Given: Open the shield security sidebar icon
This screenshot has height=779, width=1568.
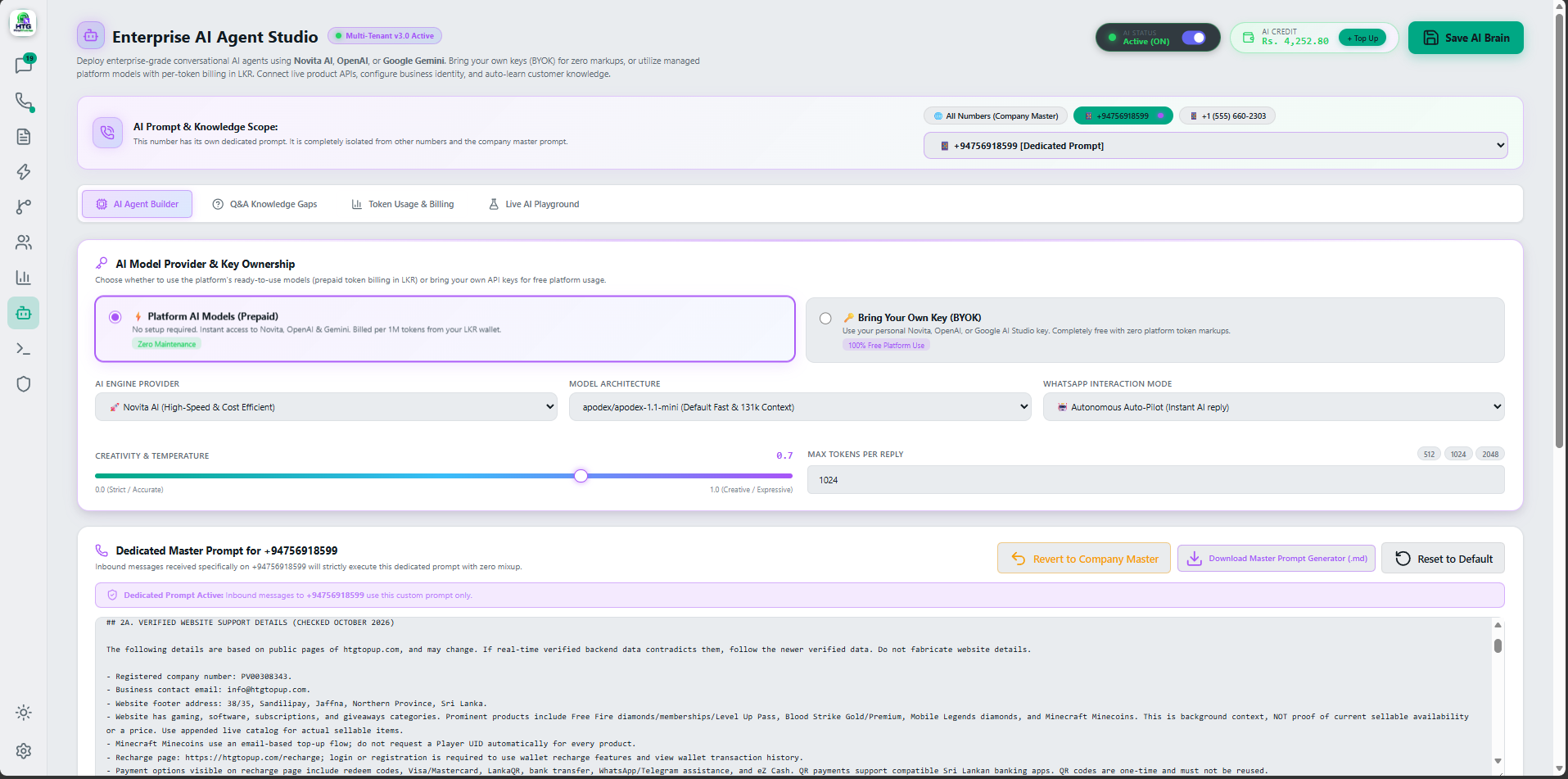Looking at the screenshot, I should pyautogui.click(x=24, y=384).
